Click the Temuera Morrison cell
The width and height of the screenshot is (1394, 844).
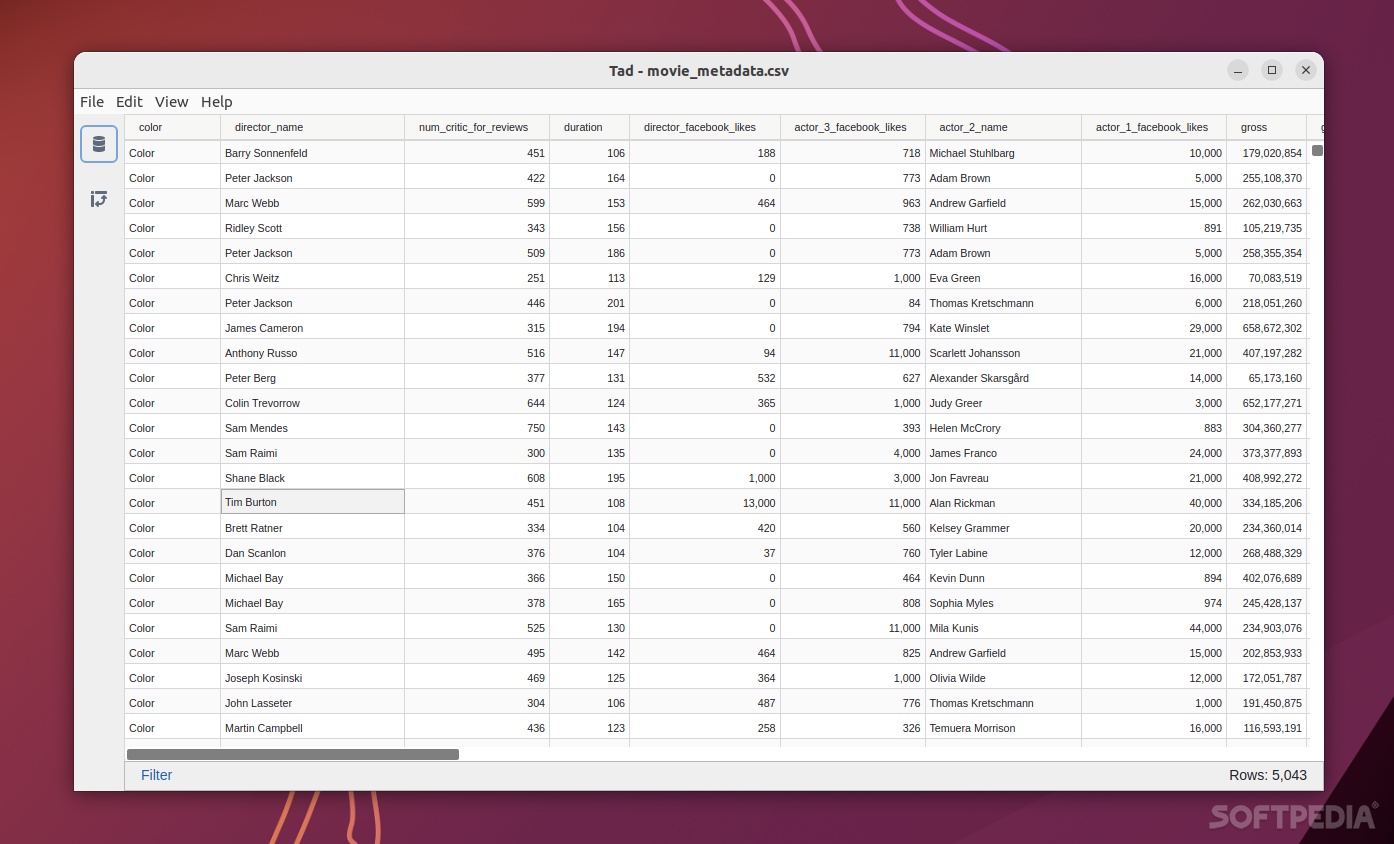(x=1003, y=728)
